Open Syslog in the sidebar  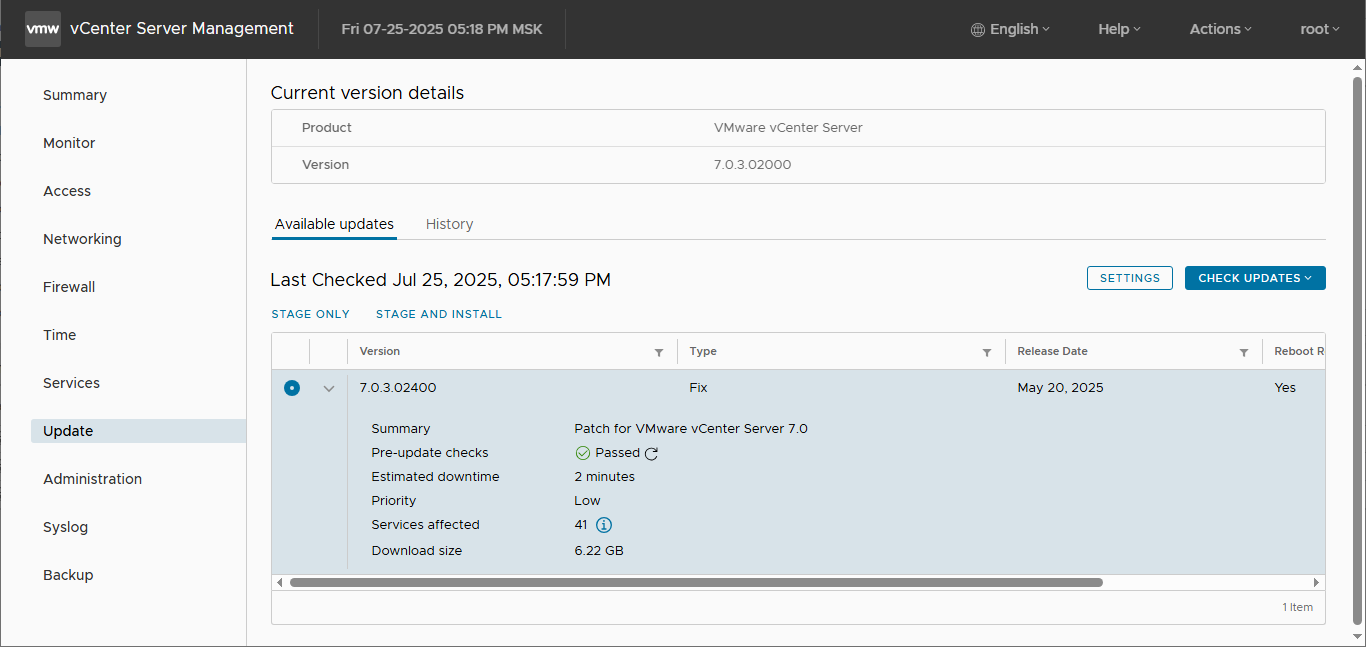pos(65,527)
